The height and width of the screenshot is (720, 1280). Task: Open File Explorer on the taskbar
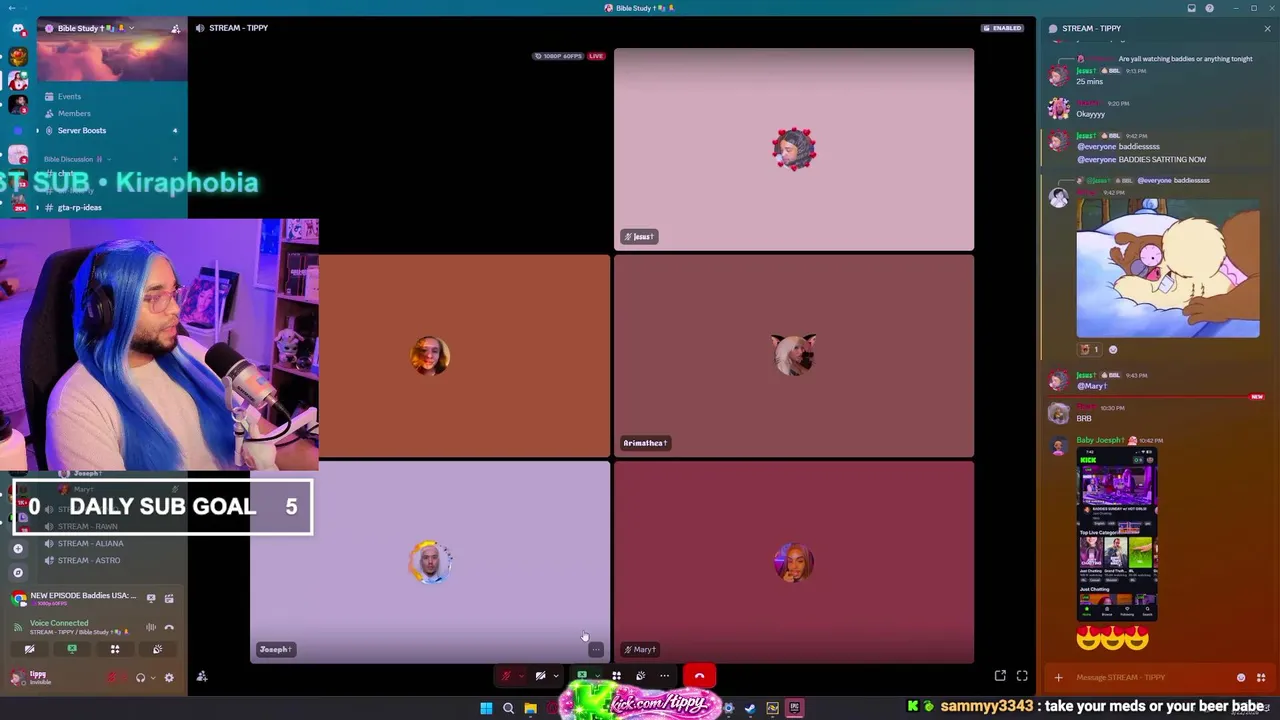(530, 708)
